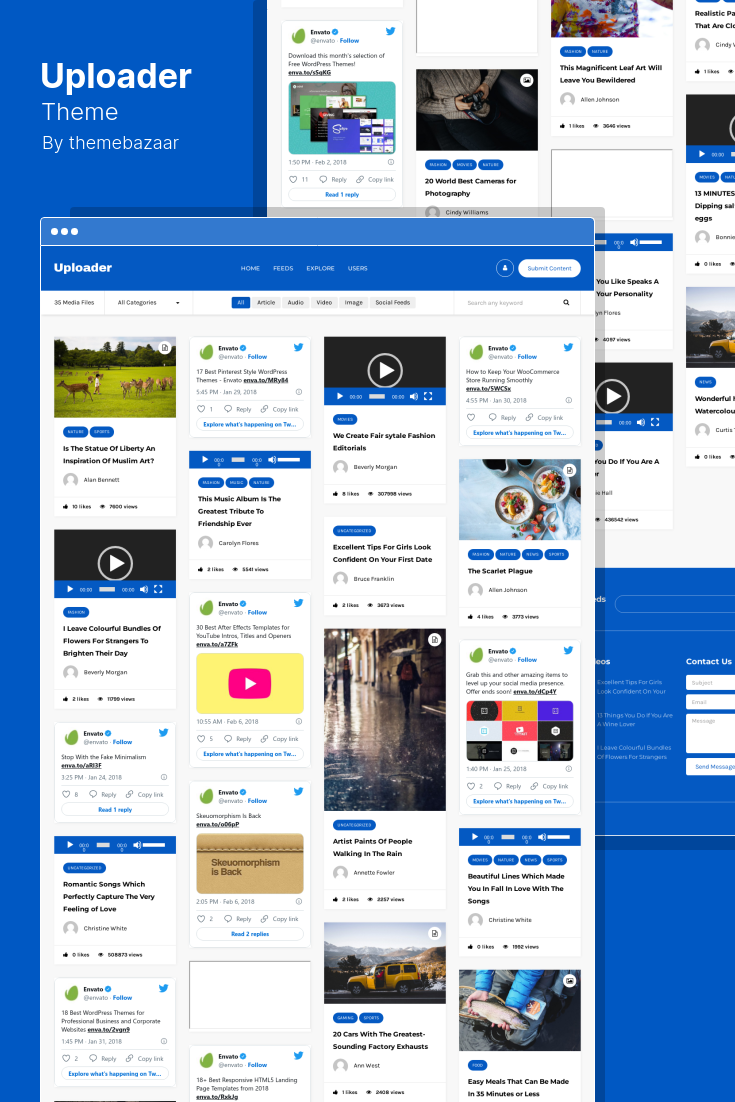
Task: Like the '17 Best Pinterest Style' tweet heart
Action: [x=201, y=409]
